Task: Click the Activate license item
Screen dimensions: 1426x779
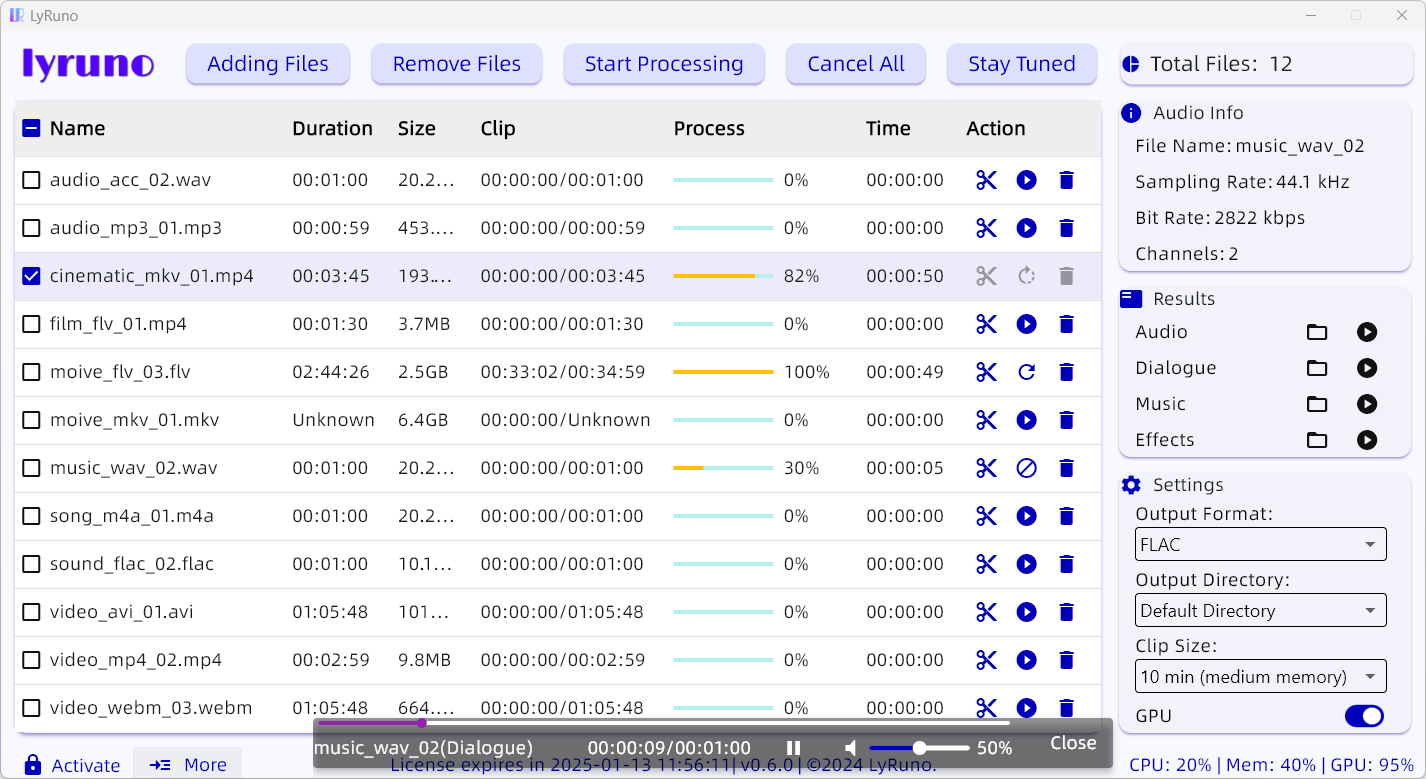Action: click(x=72, y=764)
